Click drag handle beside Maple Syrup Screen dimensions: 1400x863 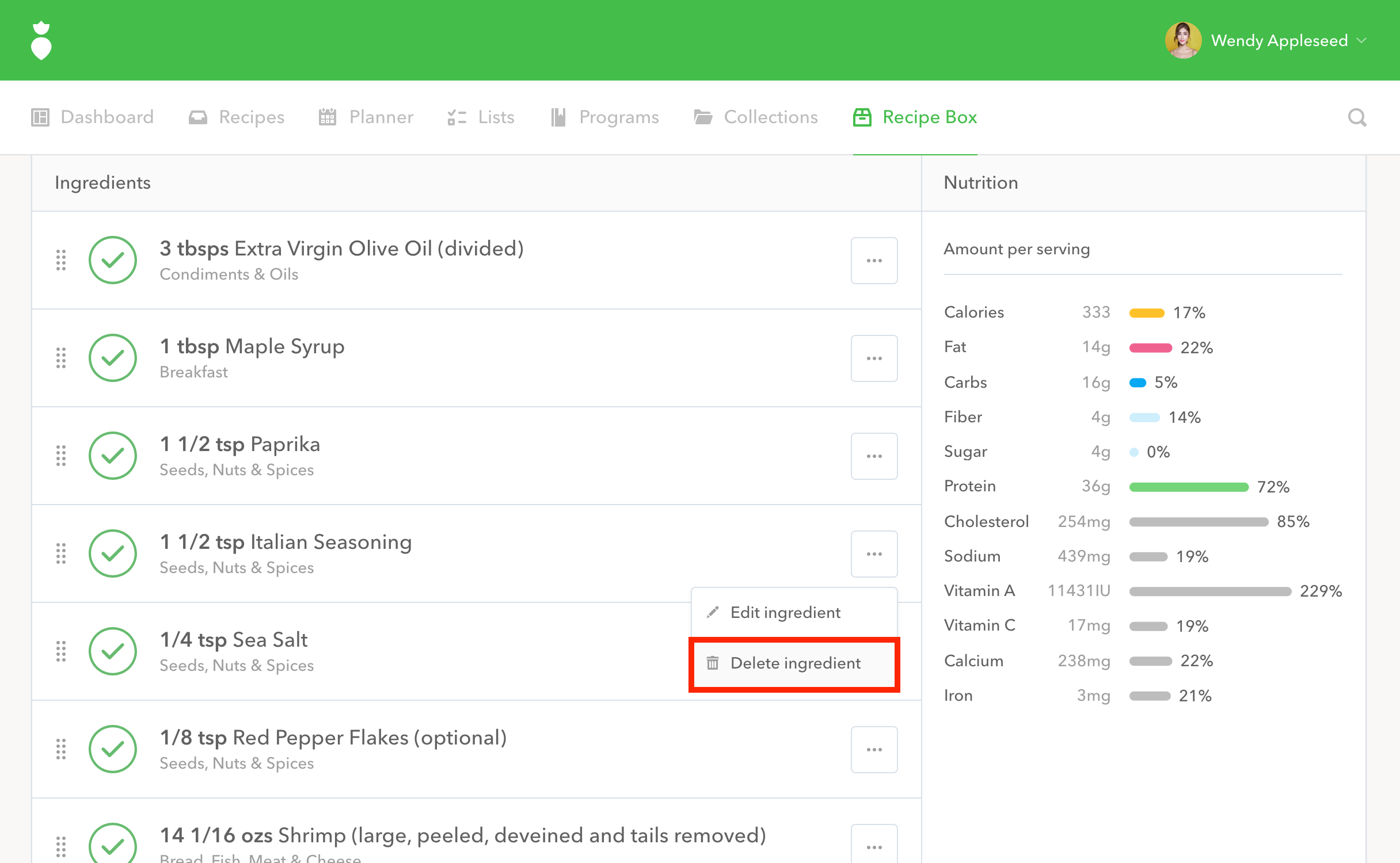61,358
